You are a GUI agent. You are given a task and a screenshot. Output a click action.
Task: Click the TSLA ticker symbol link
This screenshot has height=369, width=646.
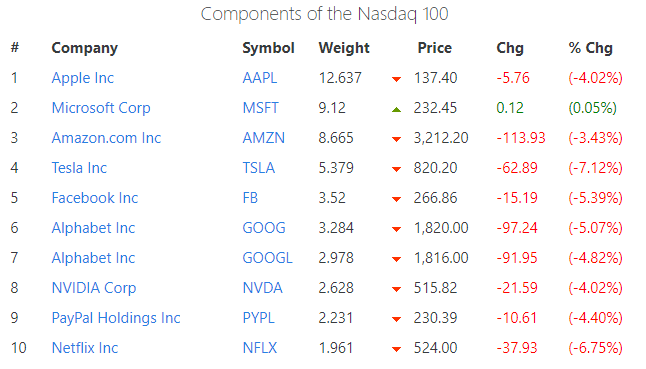[x=258, y=168]
